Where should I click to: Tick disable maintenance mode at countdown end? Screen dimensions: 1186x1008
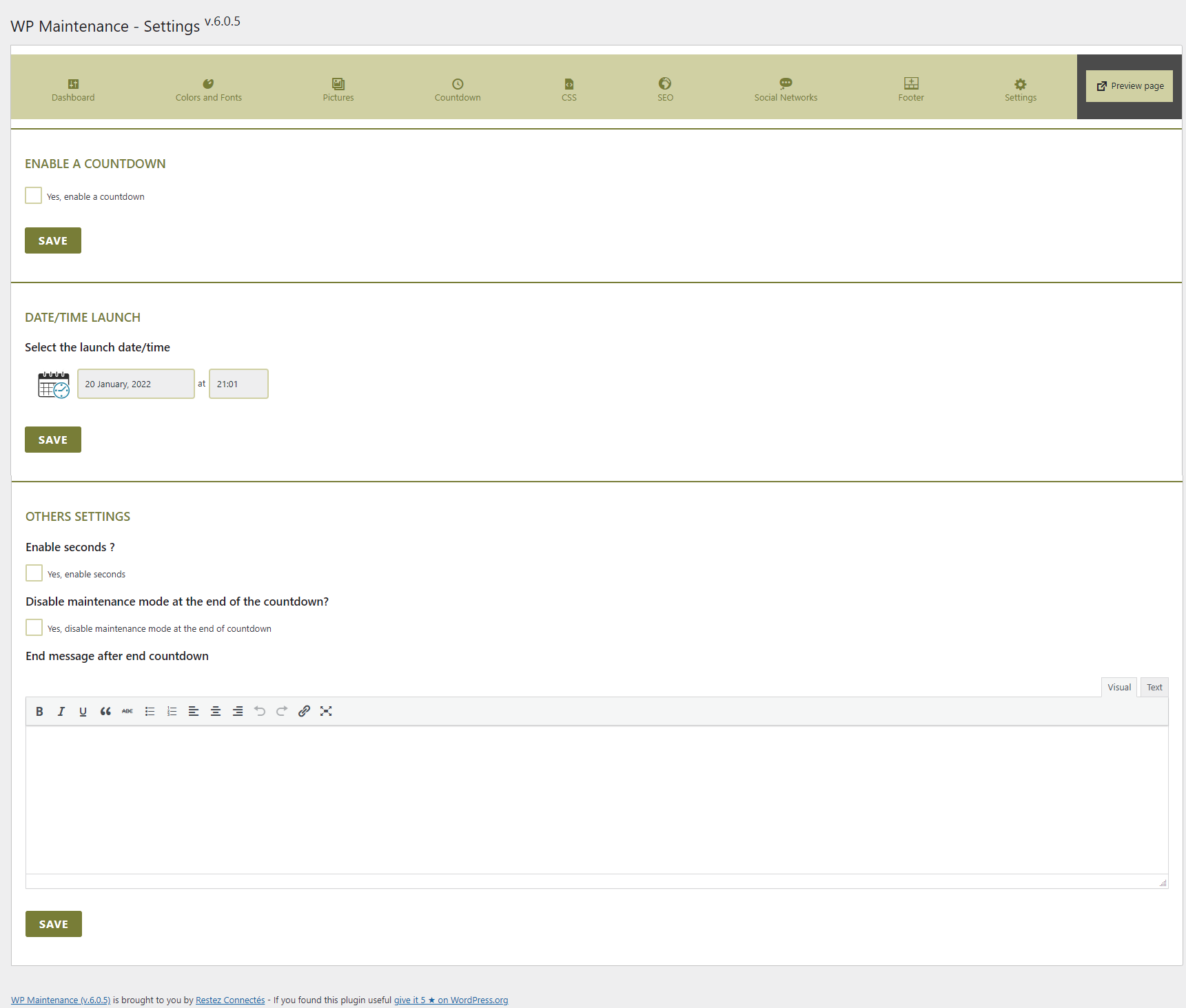click(x=34, y=628)
